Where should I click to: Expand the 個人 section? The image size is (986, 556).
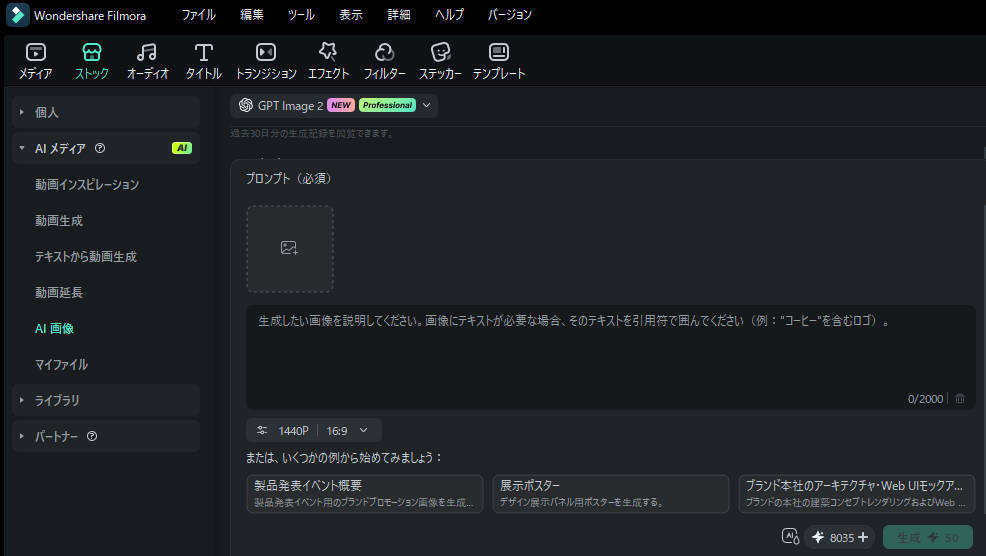22,112
